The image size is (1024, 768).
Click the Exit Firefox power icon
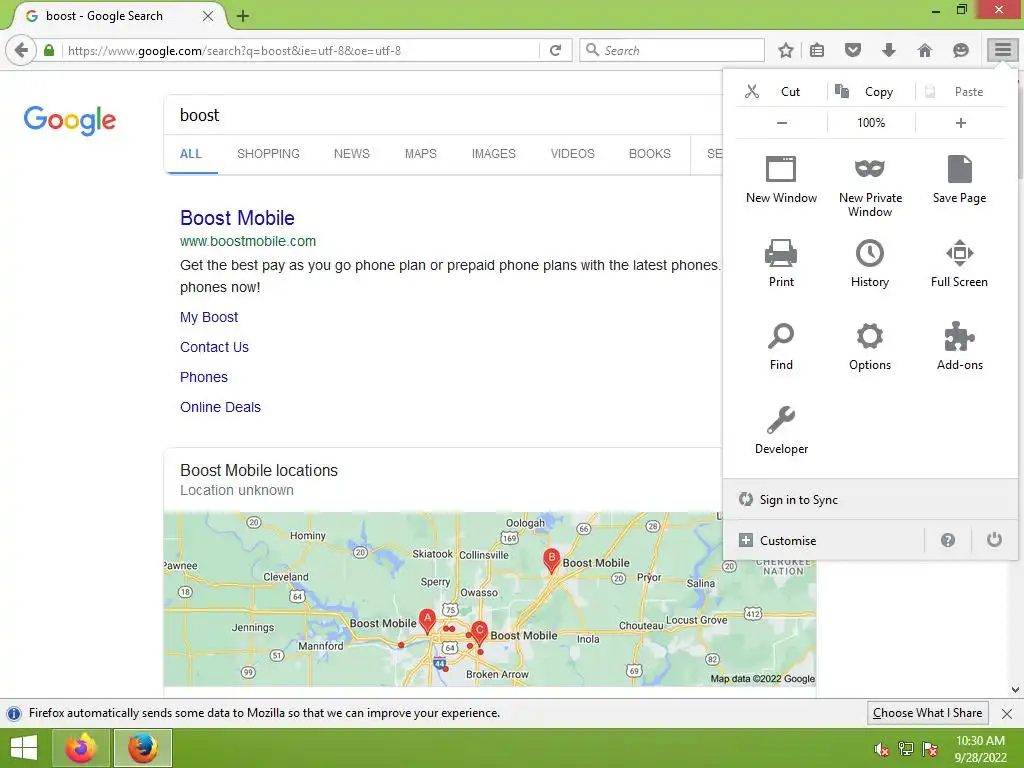pyautogui.click(x=994, y=540)
